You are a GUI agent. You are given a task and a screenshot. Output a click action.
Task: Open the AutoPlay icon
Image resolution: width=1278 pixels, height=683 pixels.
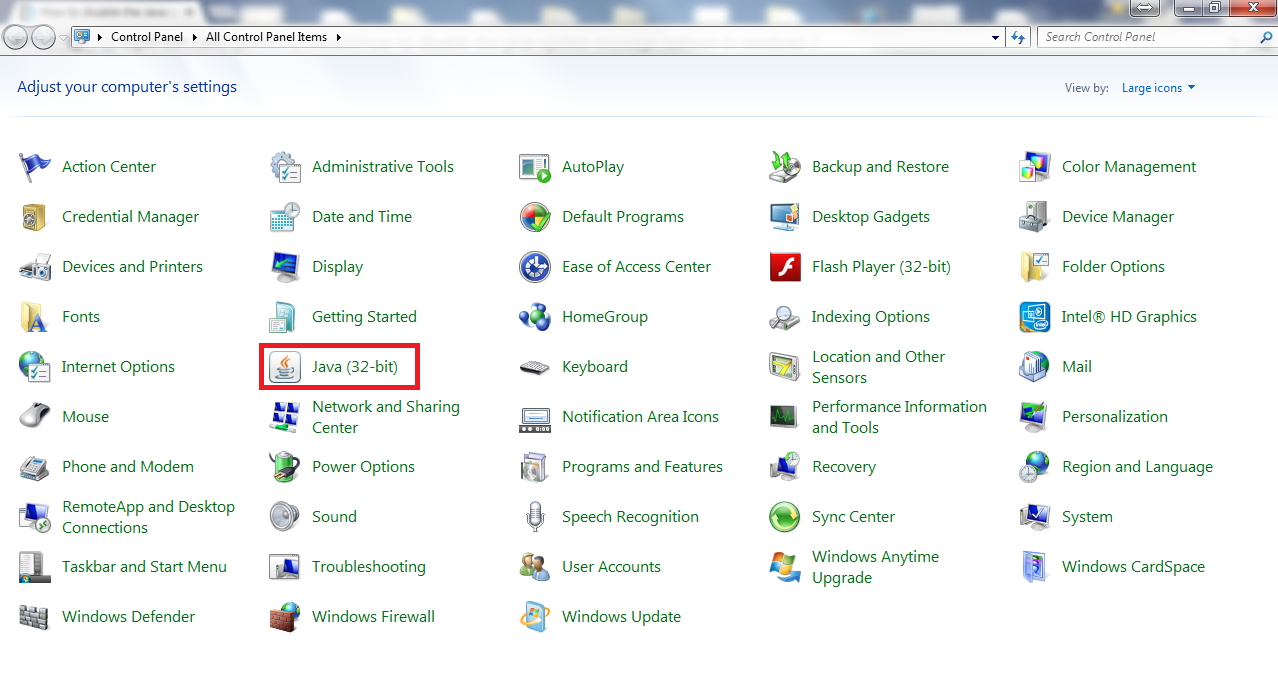point(535,167)
